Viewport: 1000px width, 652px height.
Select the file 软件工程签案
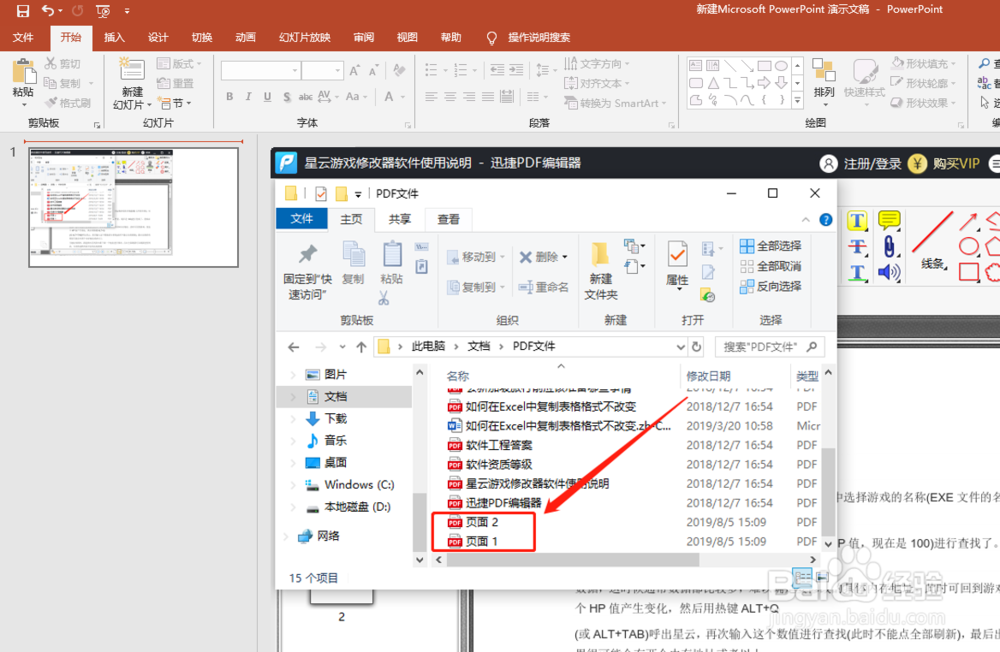coord(499,445)
